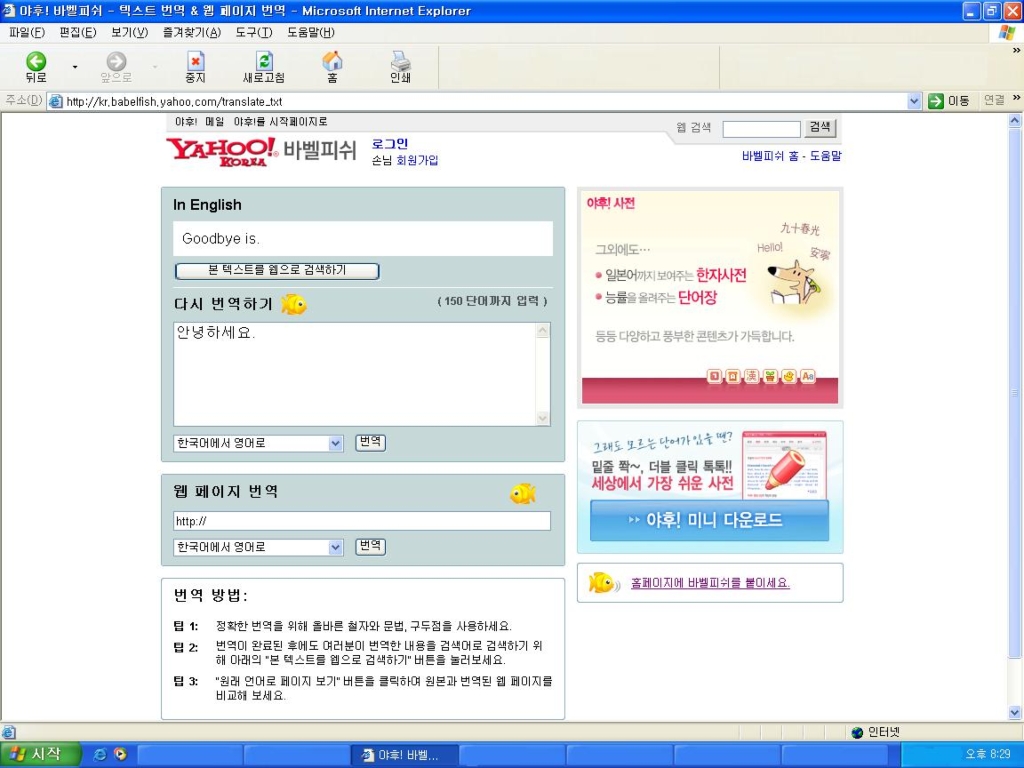Screen dimensions: 1024x768
Task: Click the text area scrollbar down arrow
Action: tap(543, 418)
